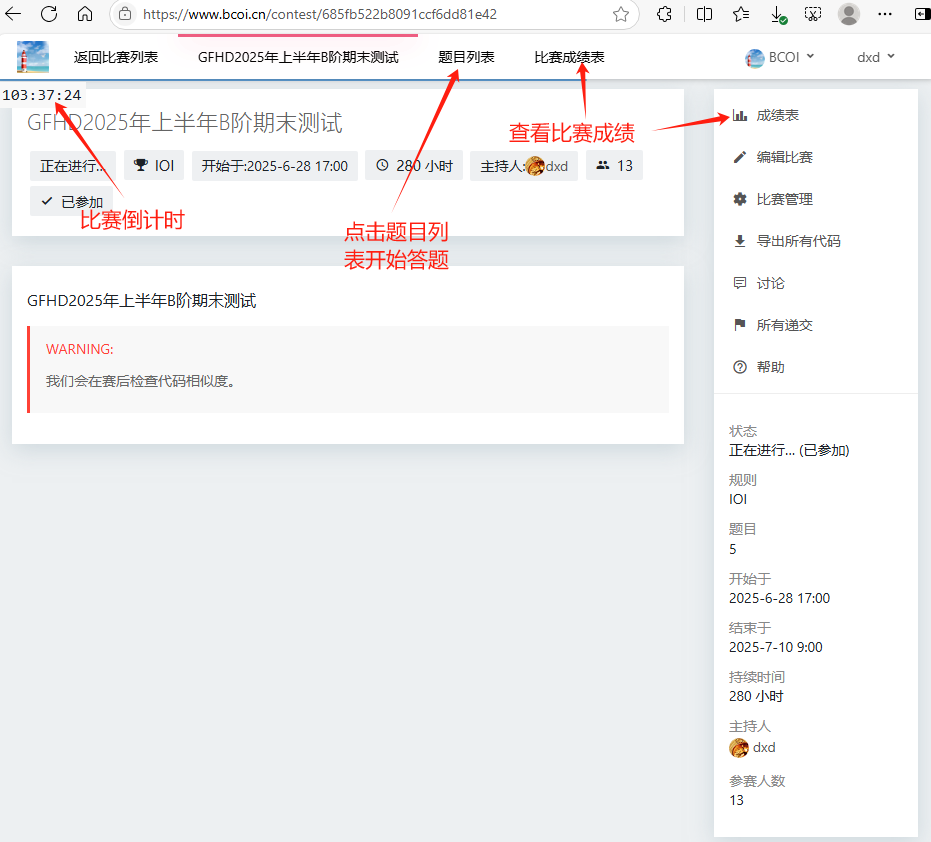Click the 我们会在赛后检查代码相似度 notice text
This screenshot has width=931, height=842.
click(x=141, y=381)
